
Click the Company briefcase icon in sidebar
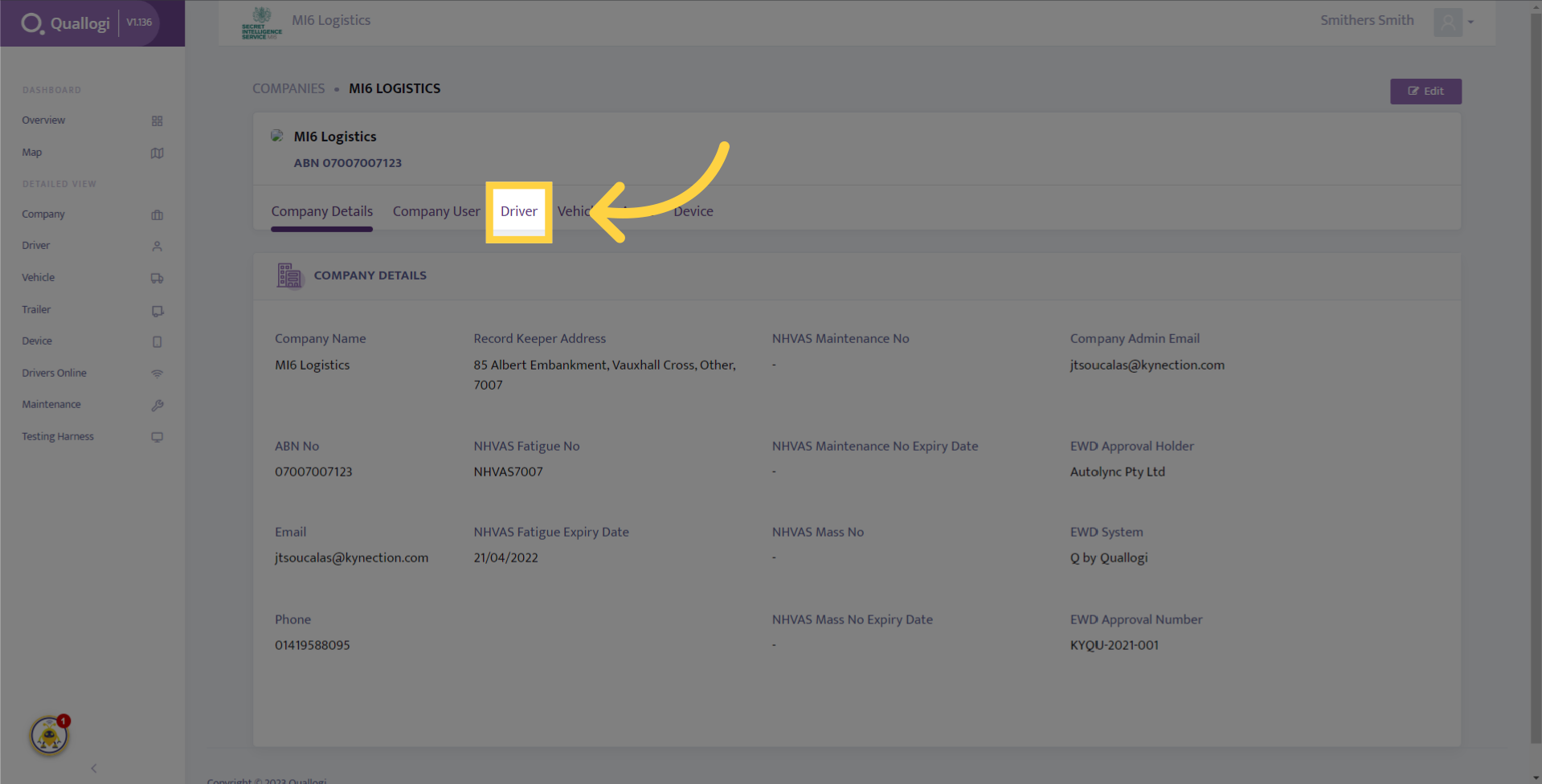point(157,215)
